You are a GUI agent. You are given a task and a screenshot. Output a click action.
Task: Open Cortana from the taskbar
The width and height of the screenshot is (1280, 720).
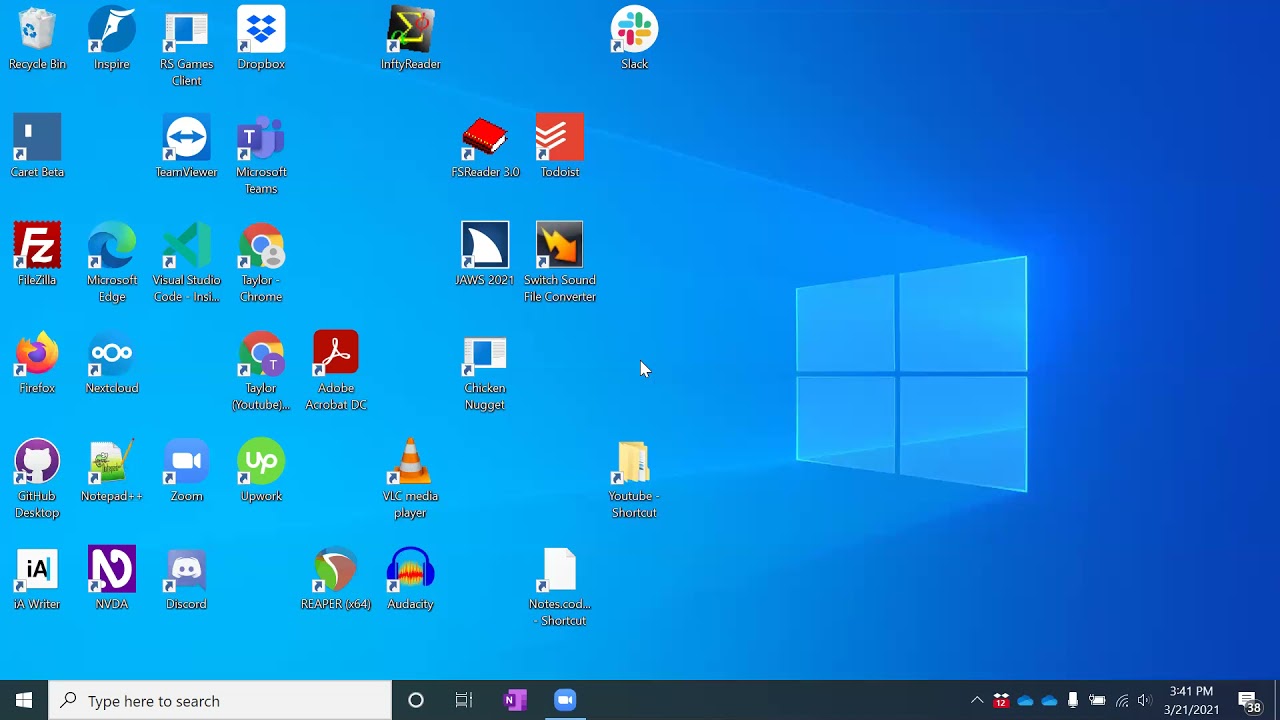[416, 700]
